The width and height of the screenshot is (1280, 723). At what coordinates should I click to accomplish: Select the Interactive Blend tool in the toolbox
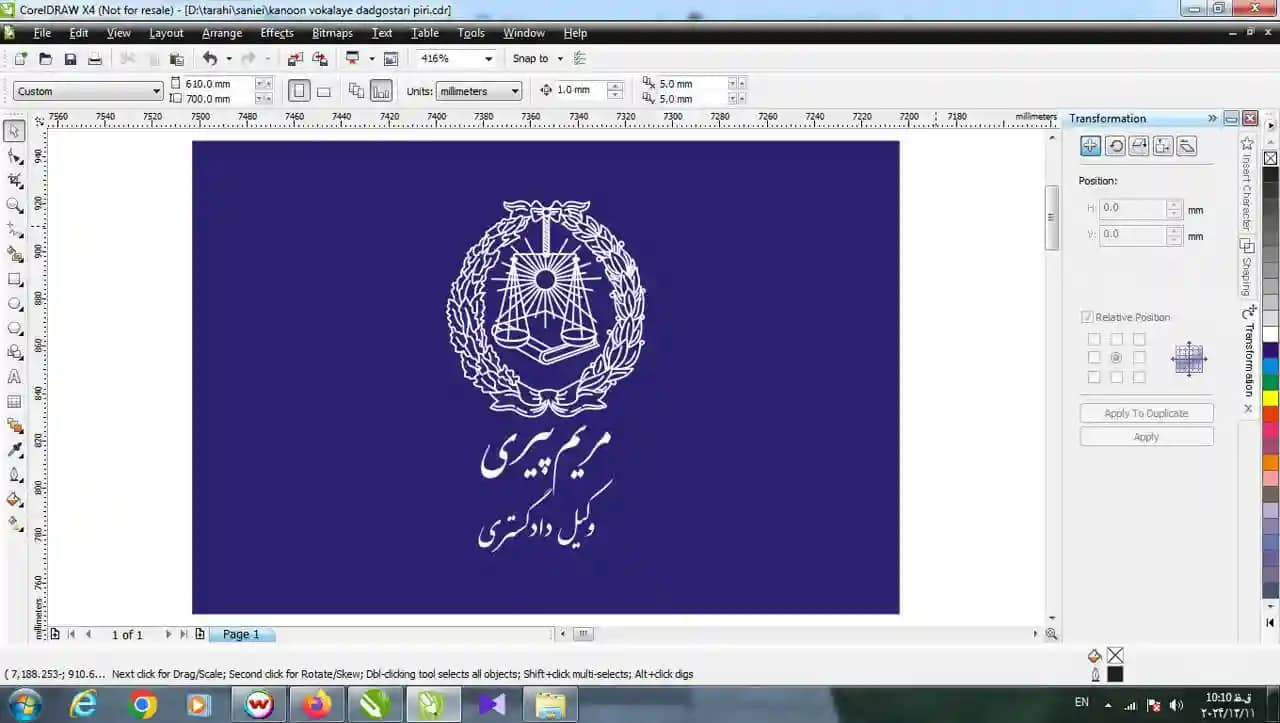click(14, 426)
